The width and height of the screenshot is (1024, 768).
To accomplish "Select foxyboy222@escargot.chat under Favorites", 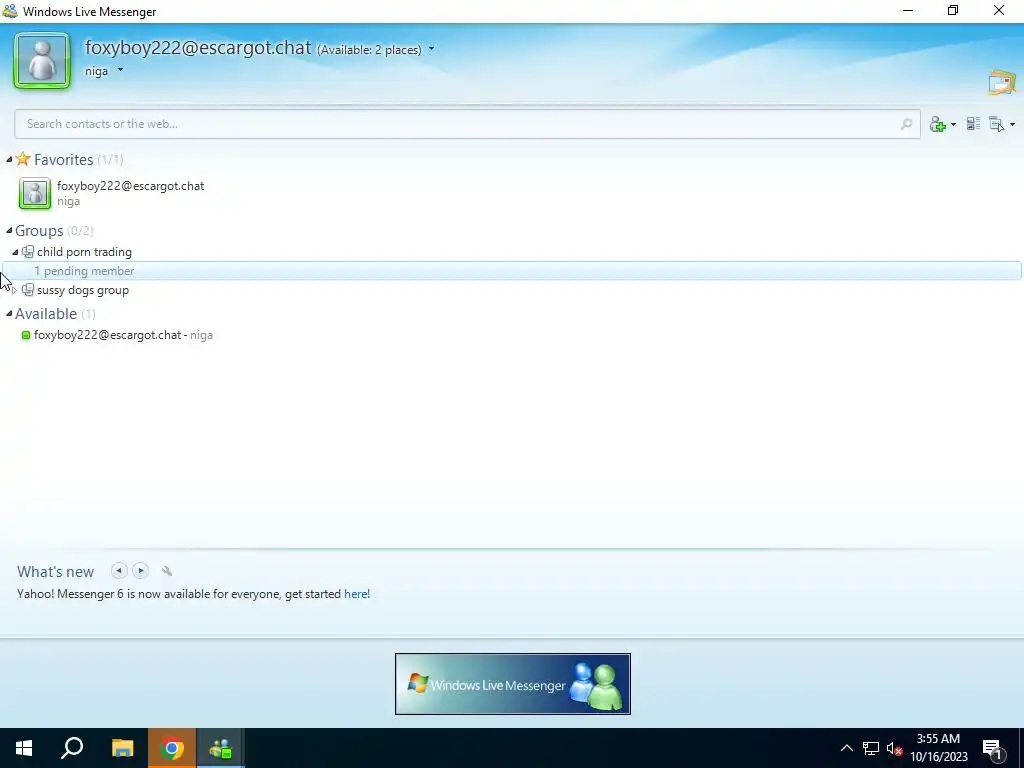I will (131, 186).
